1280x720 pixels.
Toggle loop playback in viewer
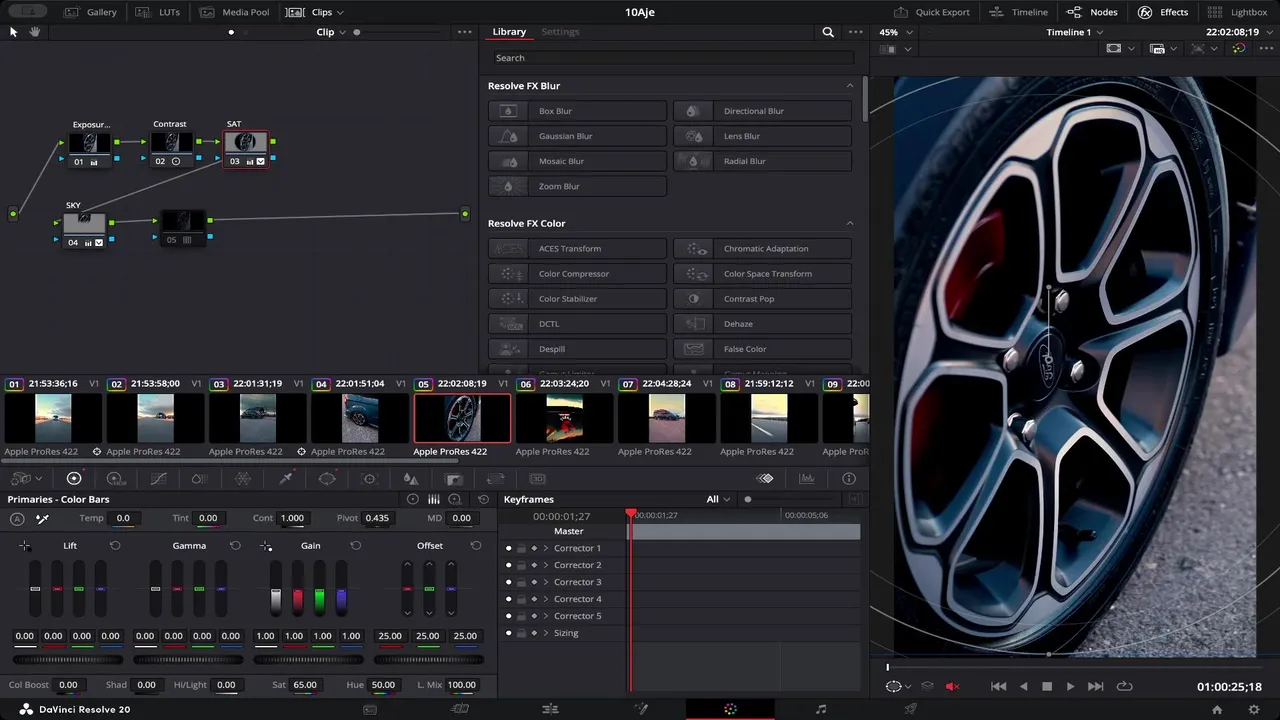pyautogui.click(x=1124, y=687)
